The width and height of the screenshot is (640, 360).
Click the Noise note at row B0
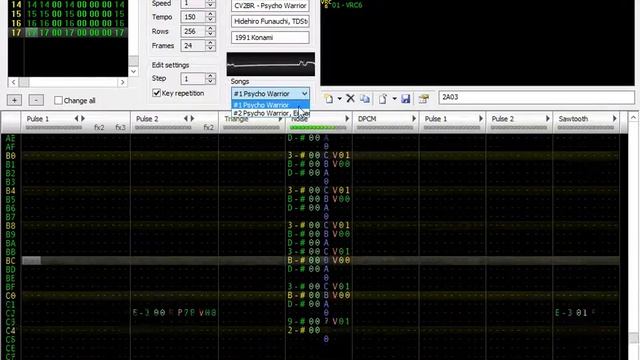[297, 155]
